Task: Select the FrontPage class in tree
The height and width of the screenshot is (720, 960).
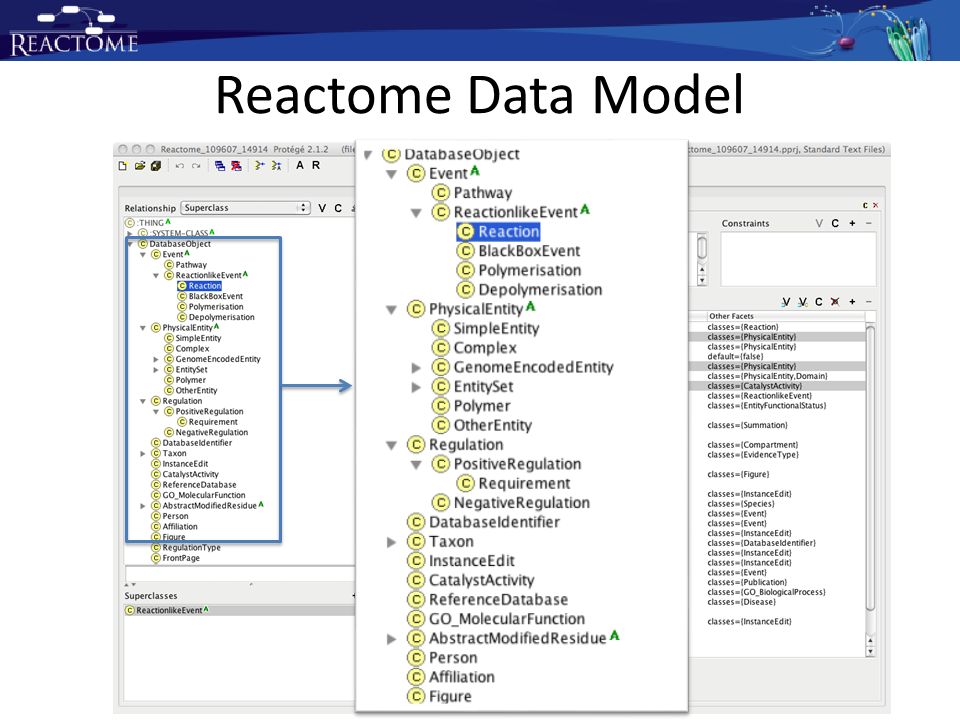Action: click(175, 558)
